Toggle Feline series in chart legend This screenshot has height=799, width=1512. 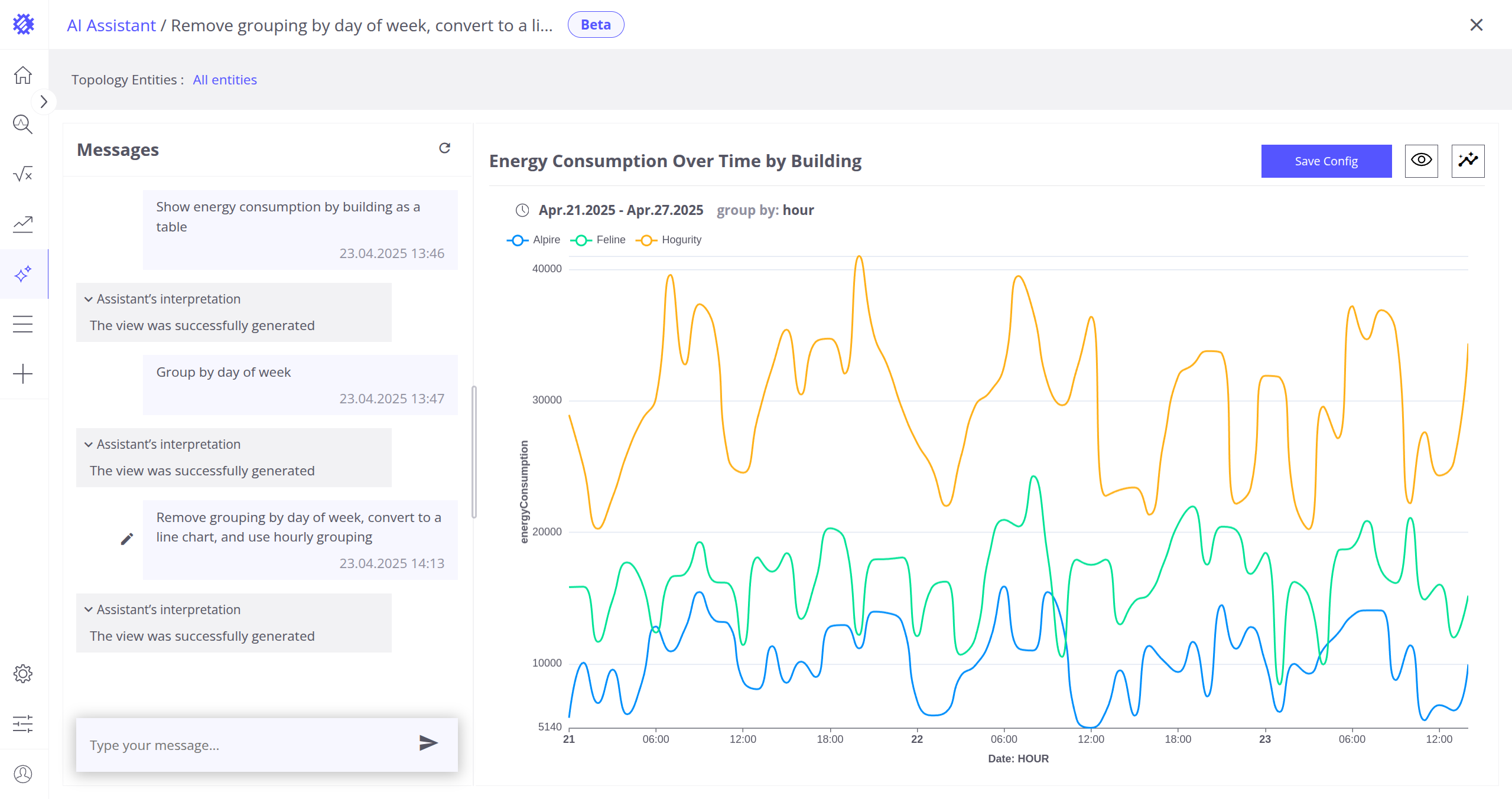[598, 240]
